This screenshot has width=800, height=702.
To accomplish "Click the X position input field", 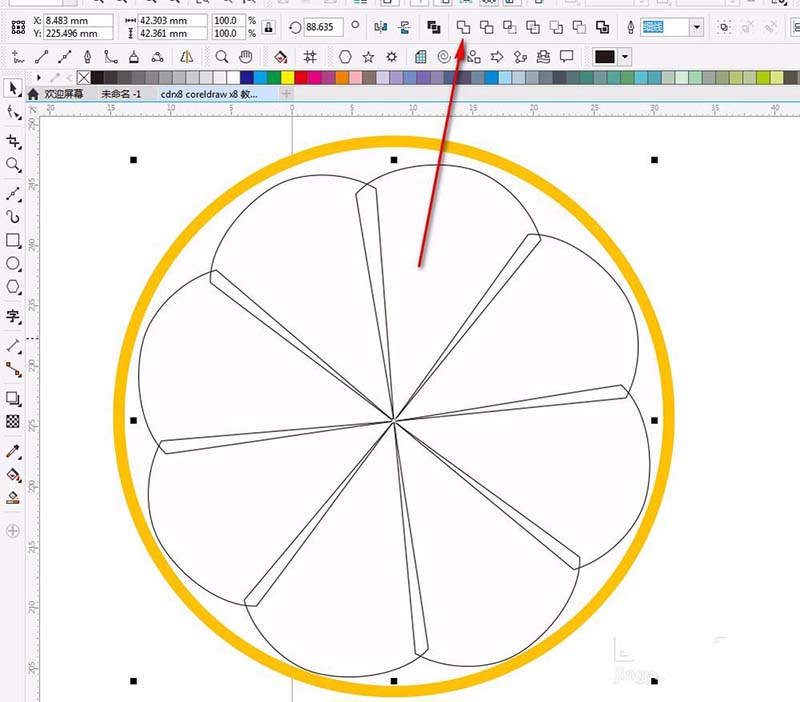I will pyautogui.click(x=78, y=20).
